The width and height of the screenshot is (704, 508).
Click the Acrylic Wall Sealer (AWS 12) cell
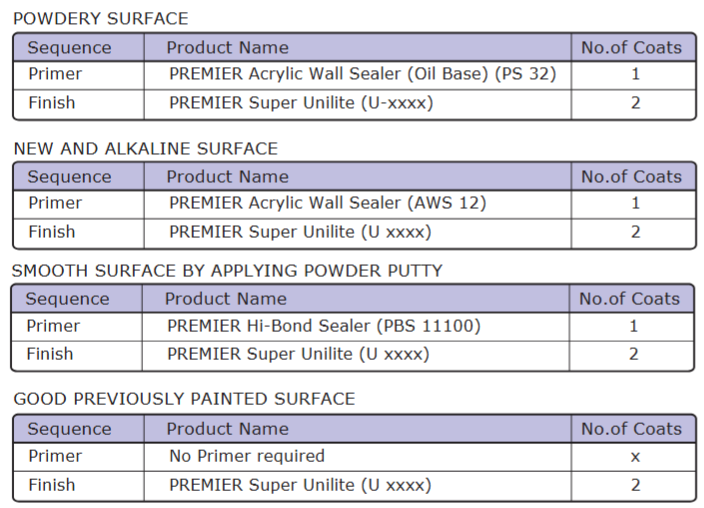click(327, 203)
